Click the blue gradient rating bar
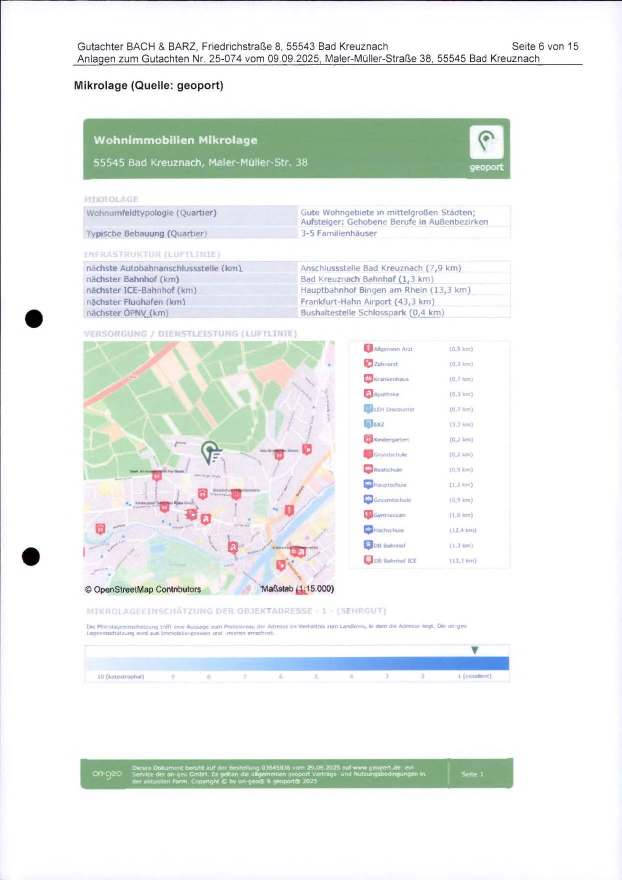This screenshot has height=880, width=622. 297,663
